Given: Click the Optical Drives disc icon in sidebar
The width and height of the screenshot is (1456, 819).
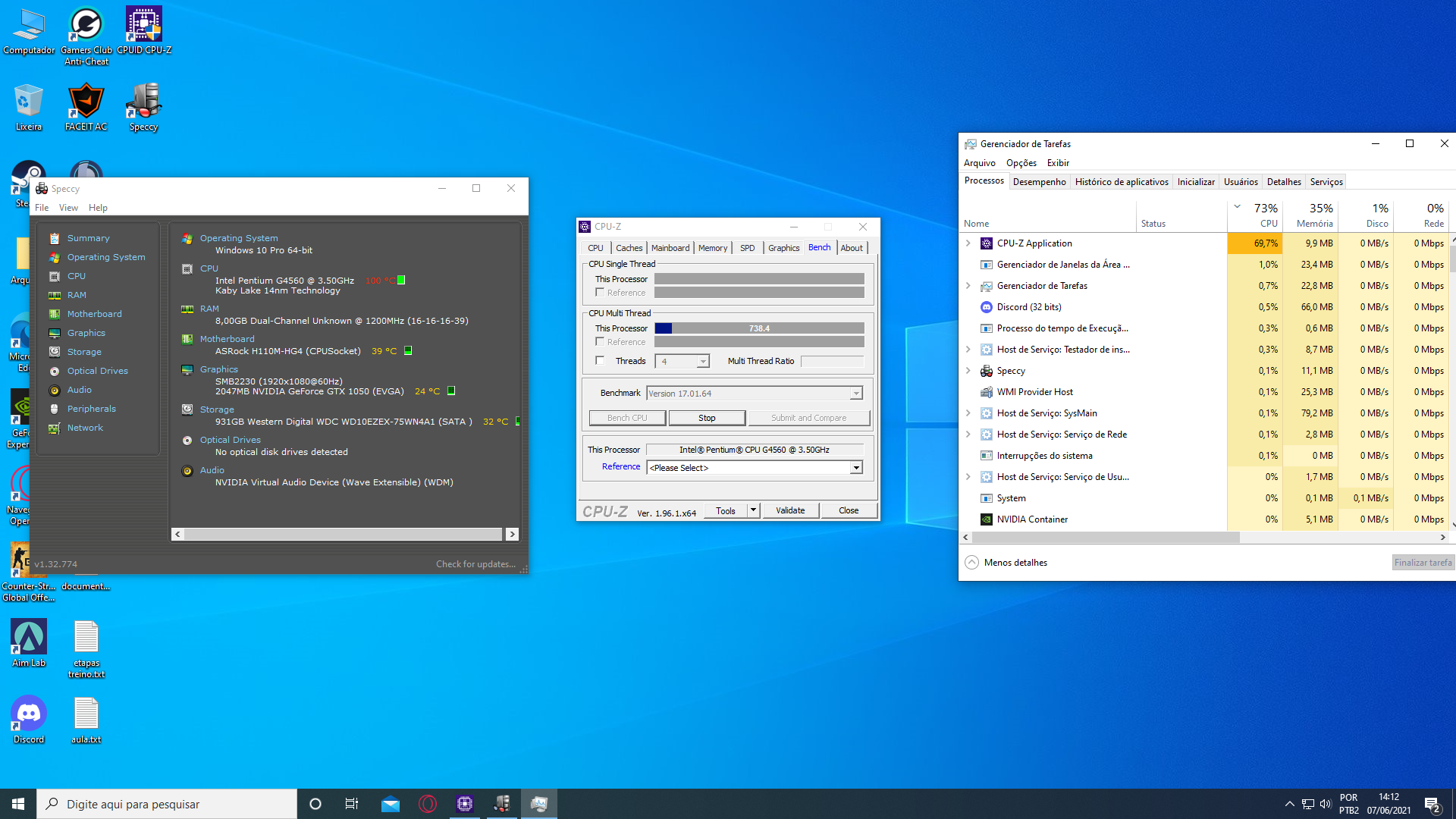Looking at the screenshot, I should [55, 371].
